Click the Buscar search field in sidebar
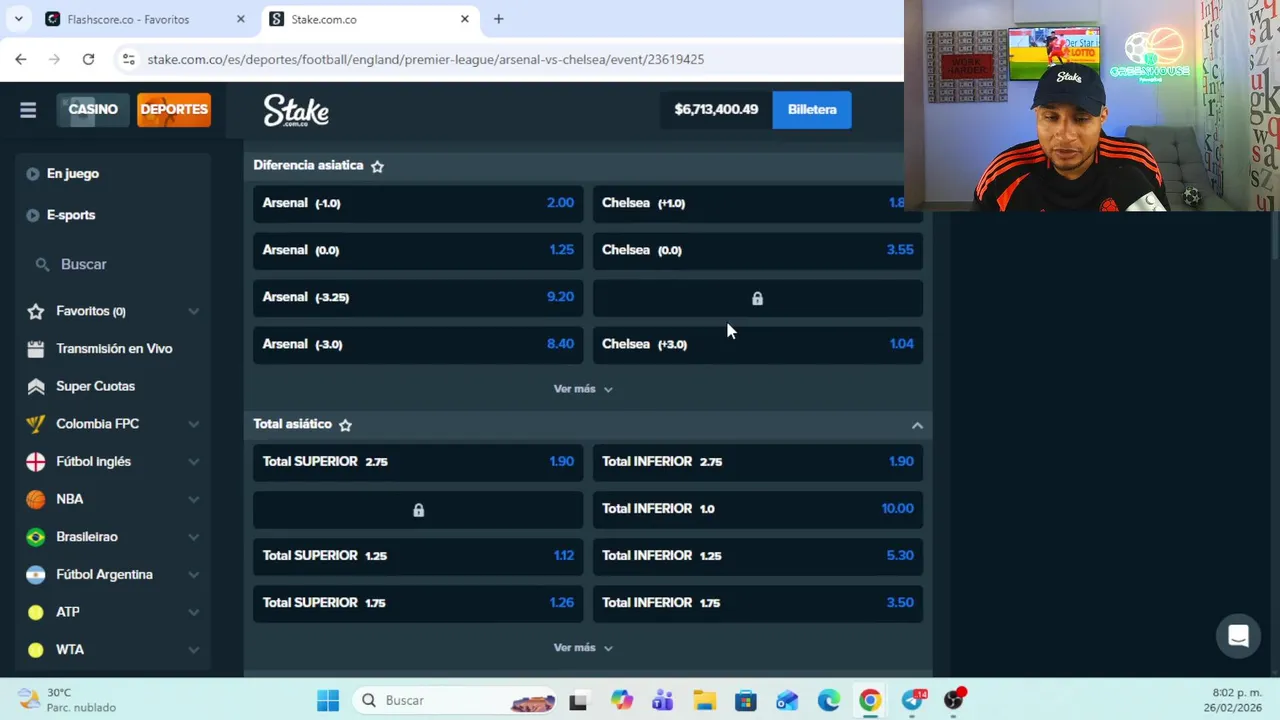The height and width of the screenshot is (720, 1280). (x=113, y=265)
